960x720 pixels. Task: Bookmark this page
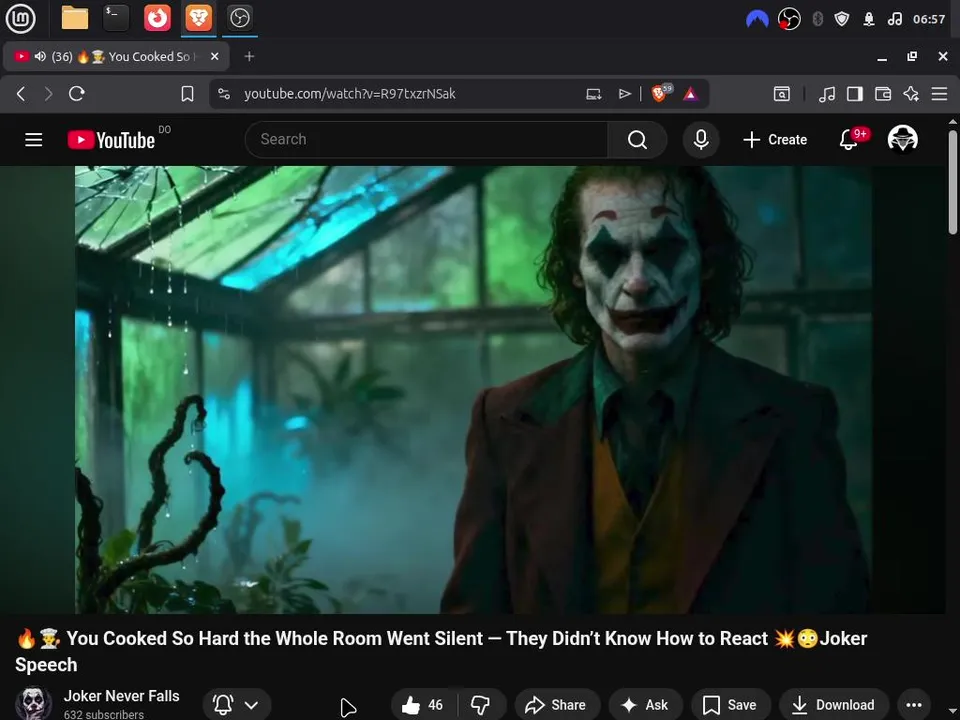187,94
